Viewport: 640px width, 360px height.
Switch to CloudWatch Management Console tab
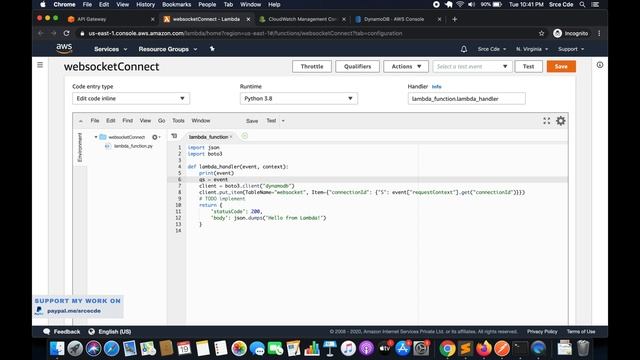tap(301, 19)
